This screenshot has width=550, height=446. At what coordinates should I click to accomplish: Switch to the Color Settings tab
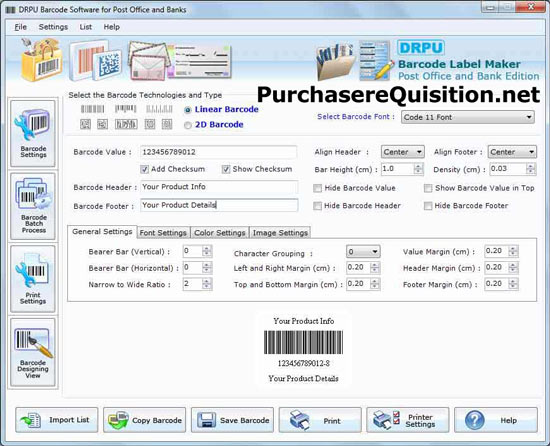tap(220, 233)
